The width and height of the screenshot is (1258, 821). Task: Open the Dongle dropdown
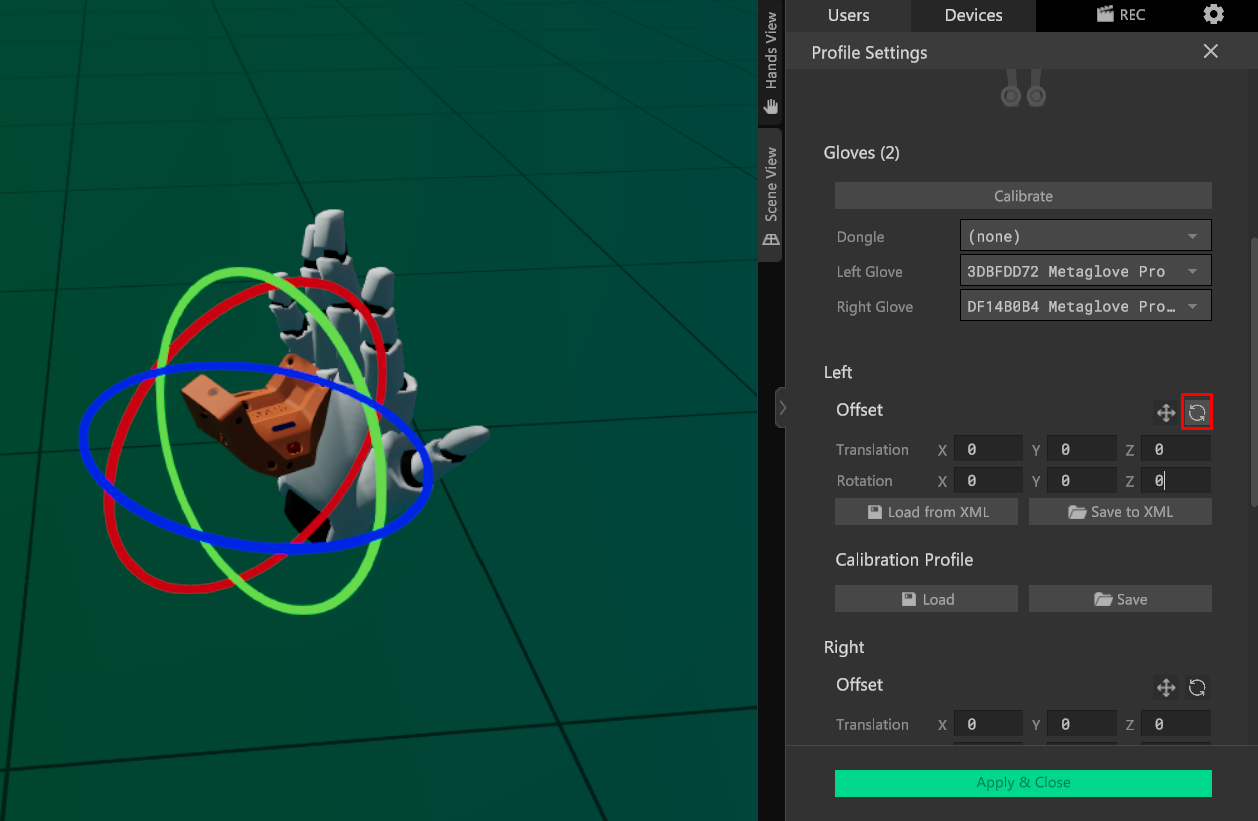(1085, 236)
